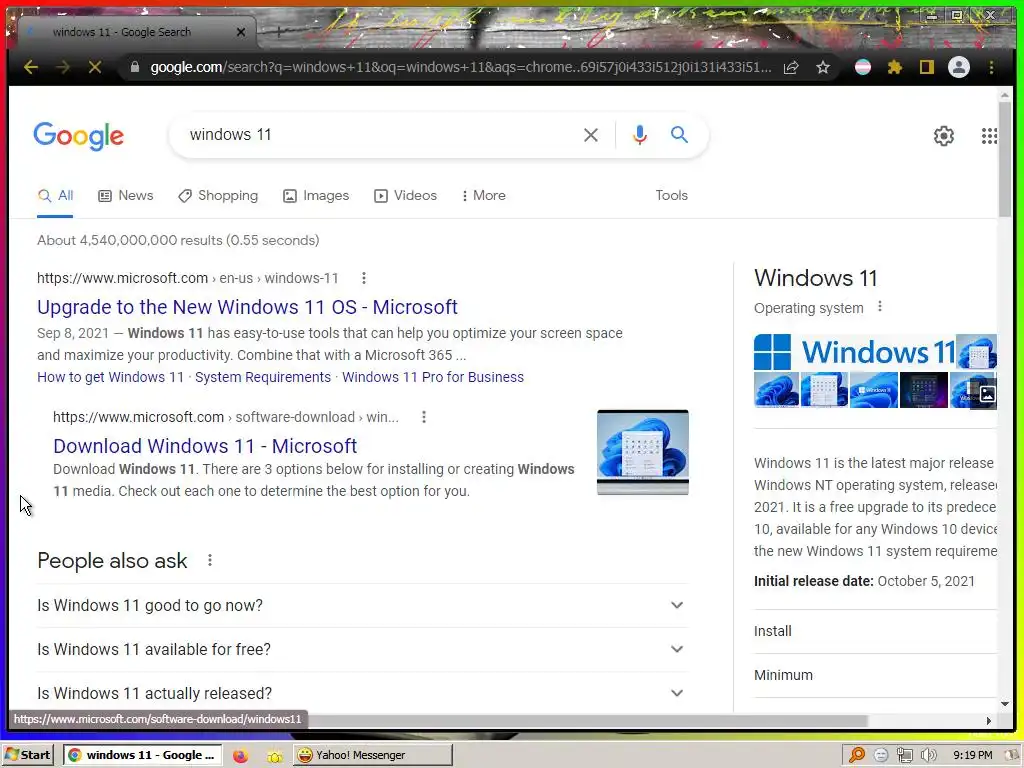
Task: Open volume control in system tray
Action: click(928, 756)
